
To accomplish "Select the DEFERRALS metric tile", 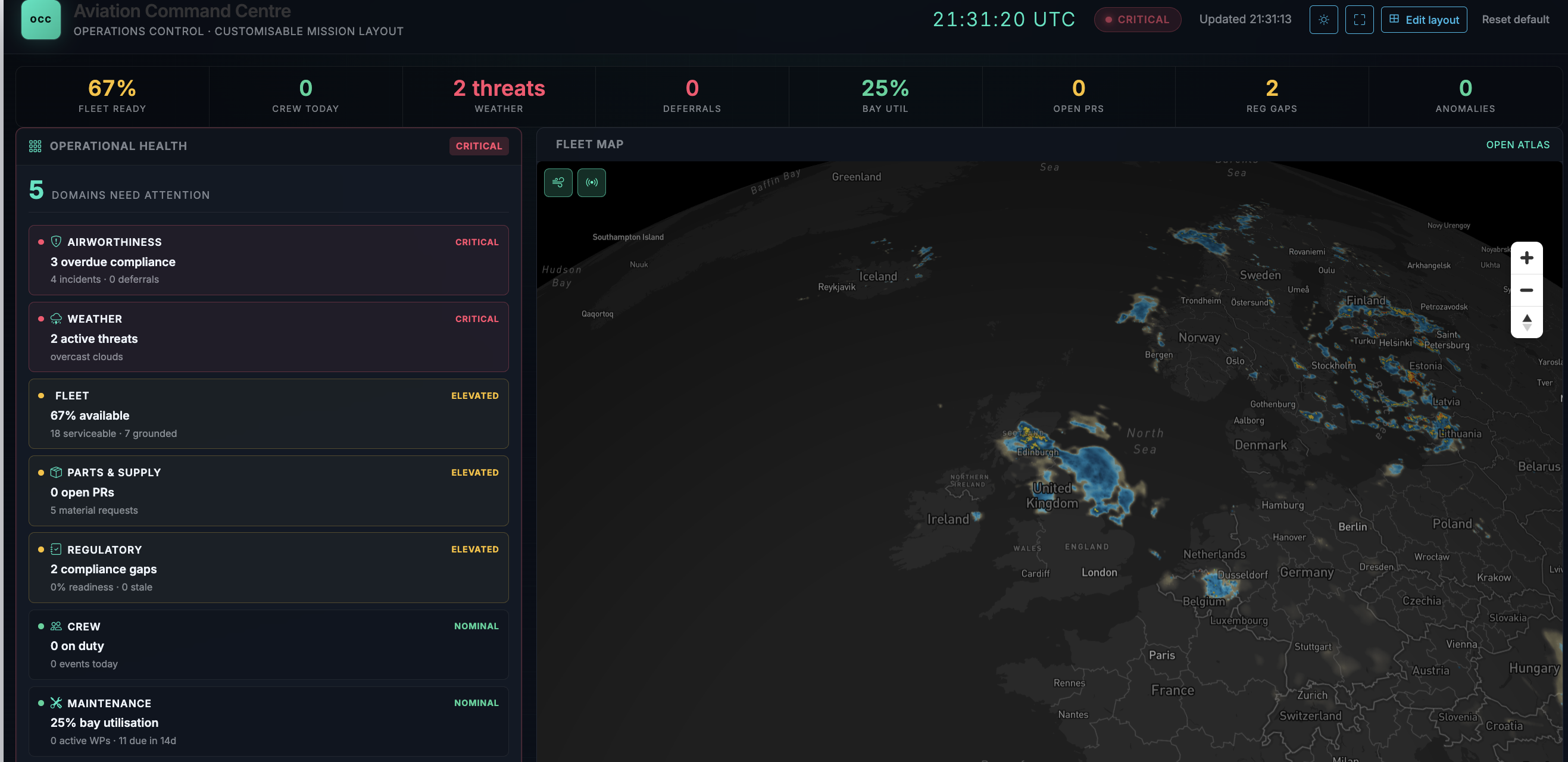I will point(692,96).
